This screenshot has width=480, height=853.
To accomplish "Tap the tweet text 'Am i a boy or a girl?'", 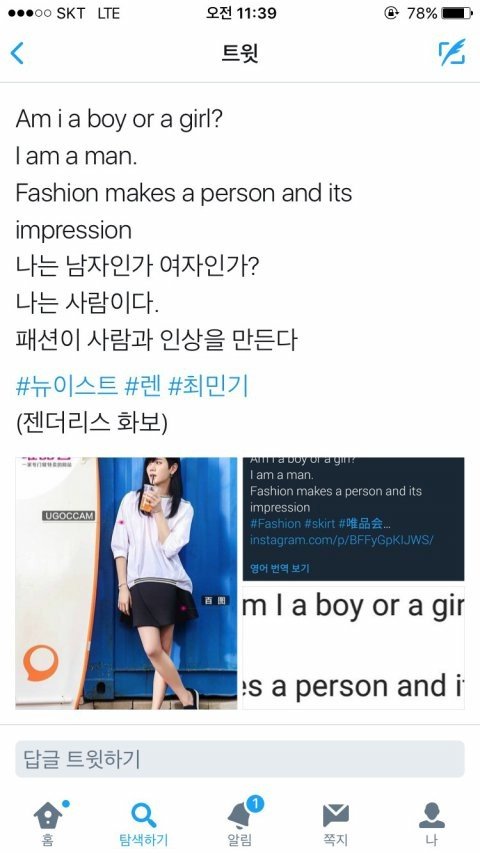I will tap(119, 119).
